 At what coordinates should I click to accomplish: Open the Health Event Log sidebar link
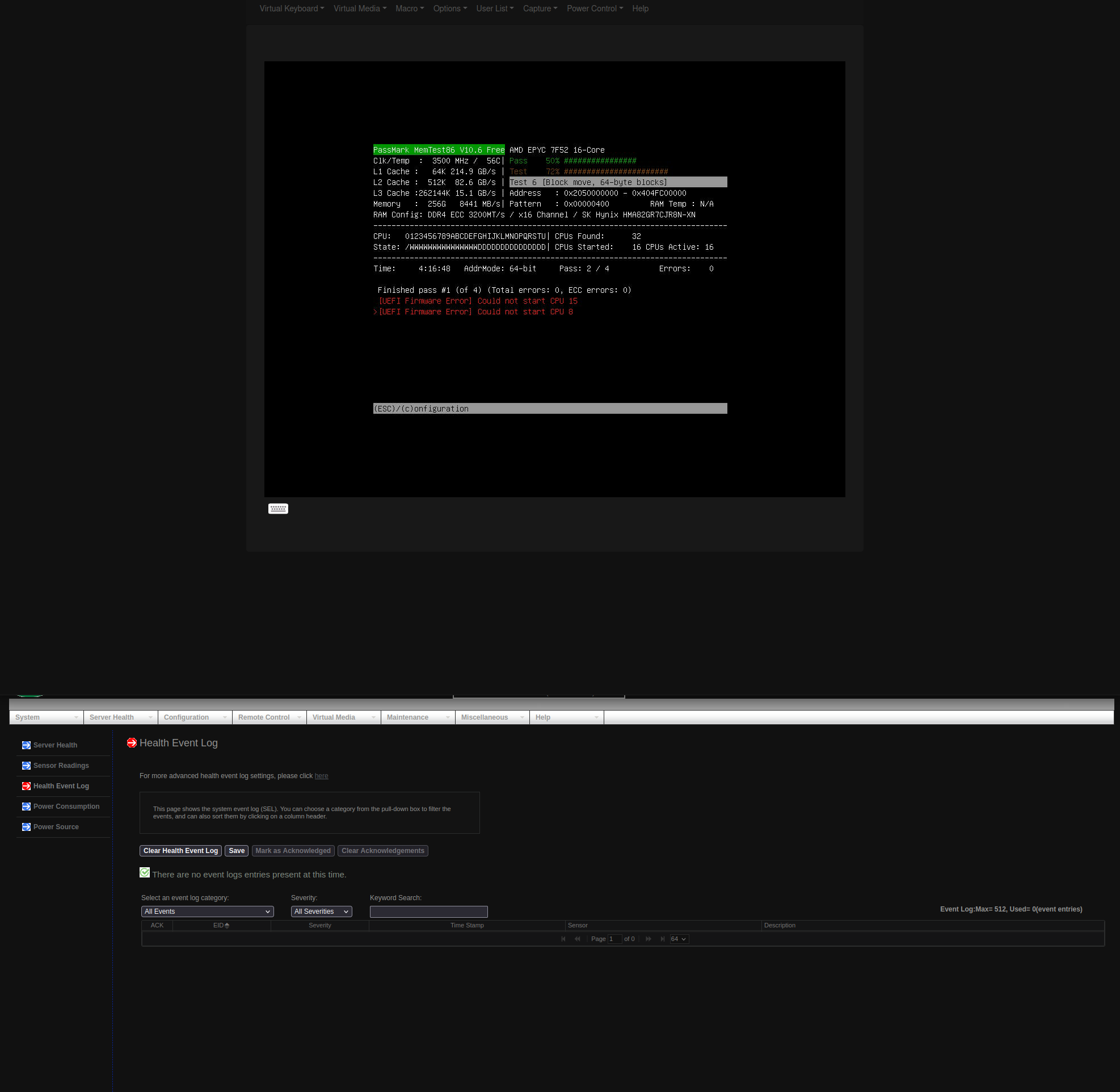pos(61,786)
